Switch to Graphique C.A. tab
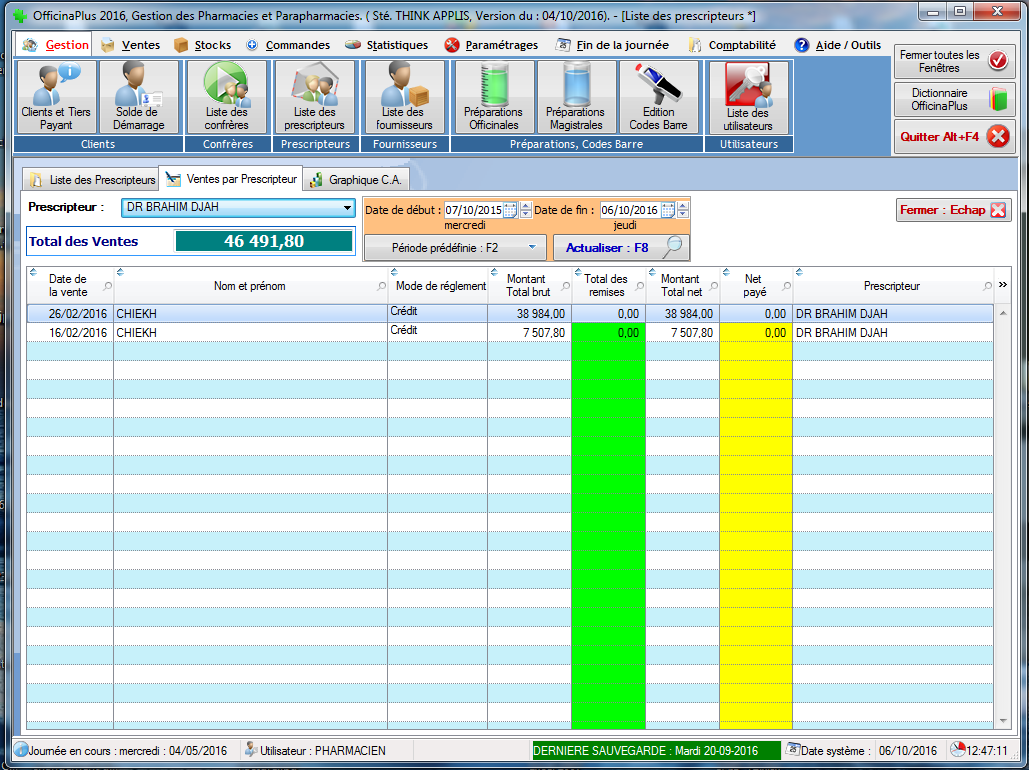The image size is (1029, 770). pos(355,180)
